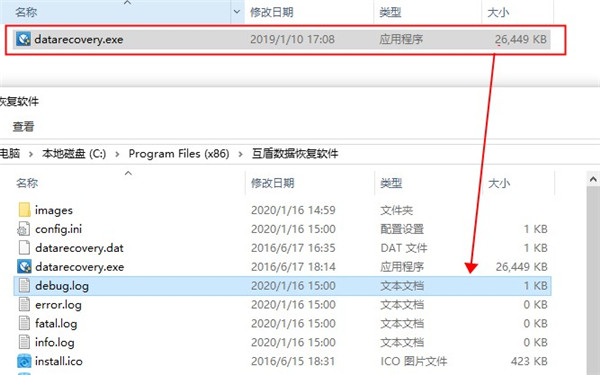Click the 2016/6/17 16:35 date cell
This screenshot has height=375, width=600.
point(293,248)
